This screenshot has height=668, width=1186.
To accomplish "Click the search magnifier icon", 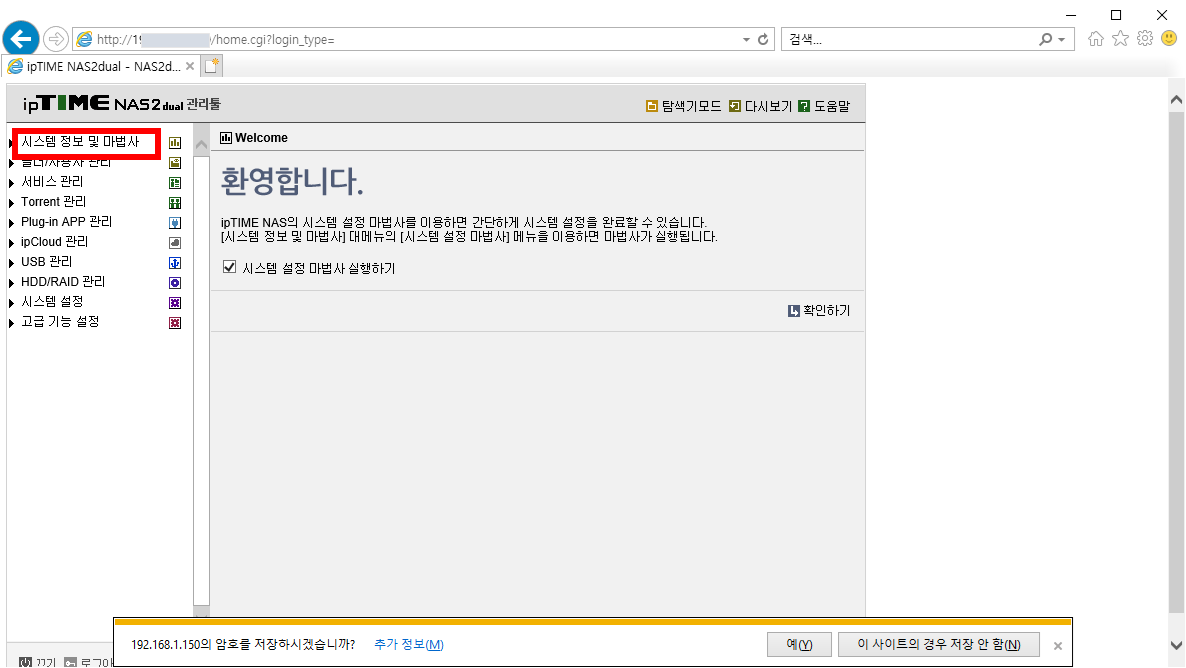I will click(1045, 39).
